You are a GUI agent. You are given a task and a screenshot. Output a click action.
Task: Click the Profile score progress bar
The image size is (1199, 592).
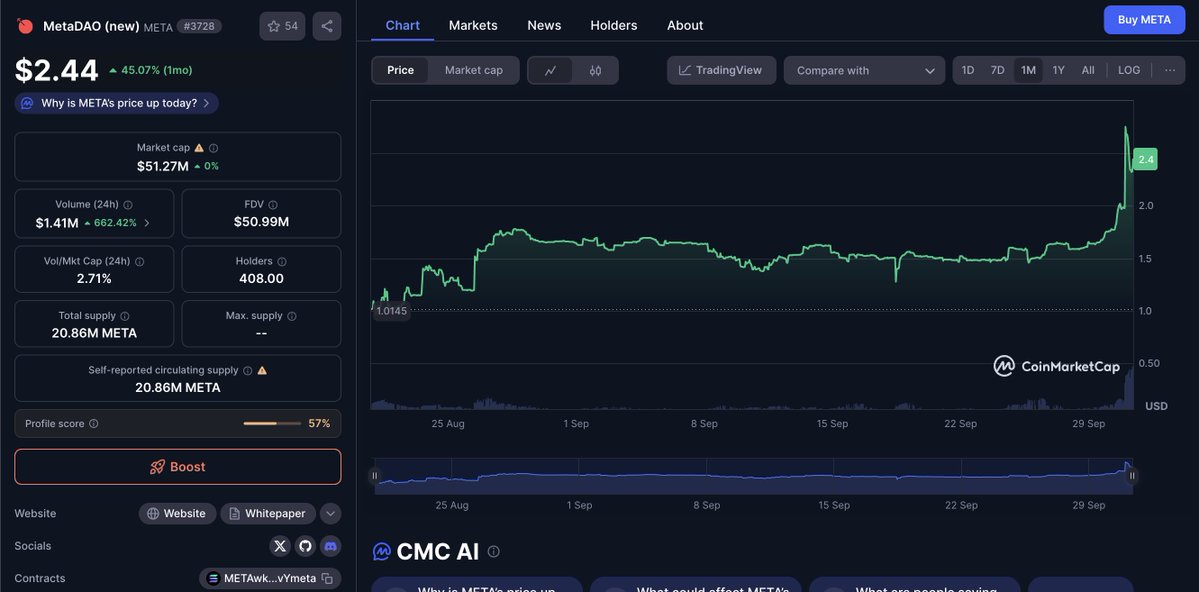coord(272,424)
